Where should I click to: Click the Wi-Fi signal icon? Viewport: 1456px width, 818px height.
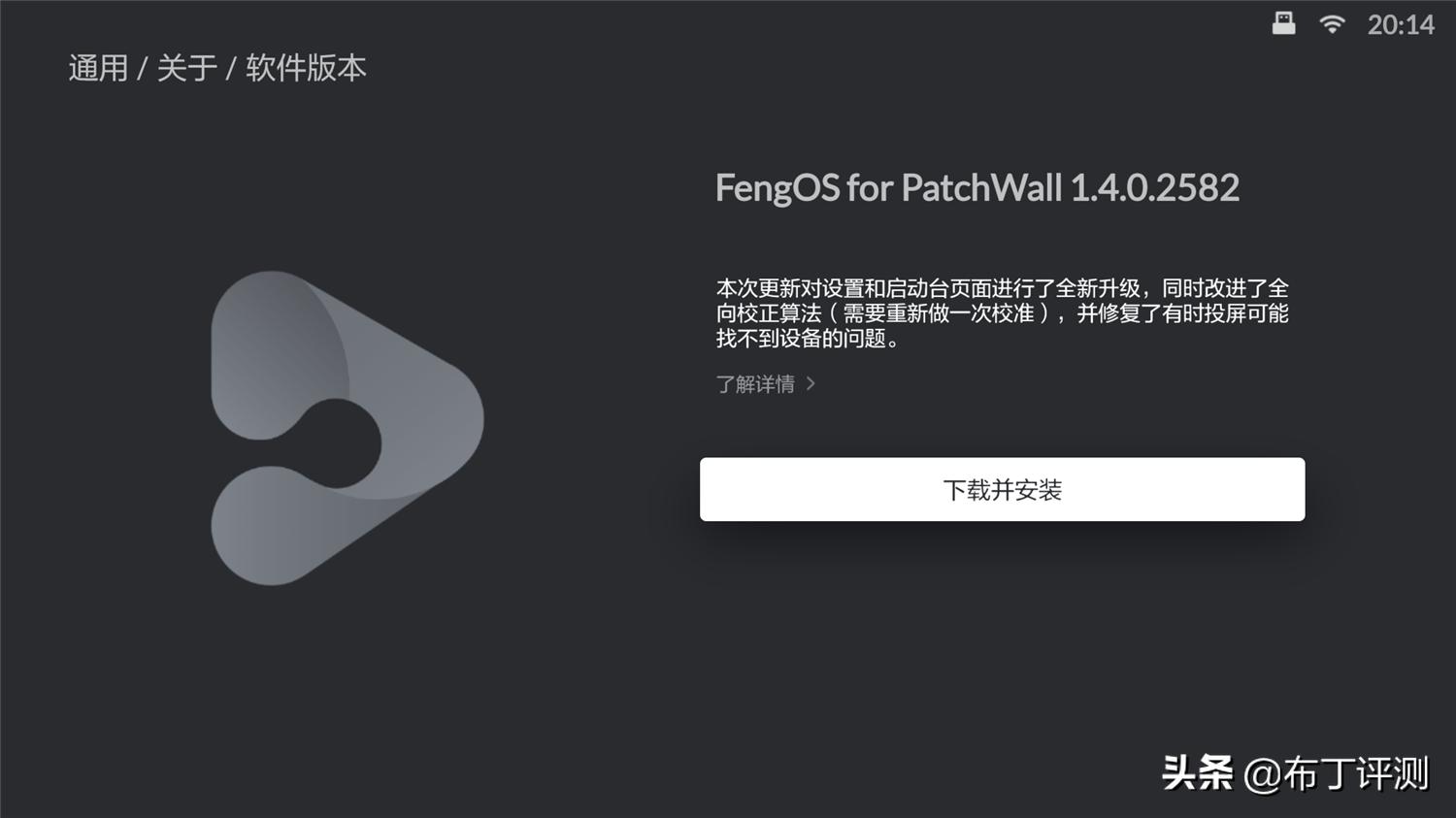(1333, 24)
